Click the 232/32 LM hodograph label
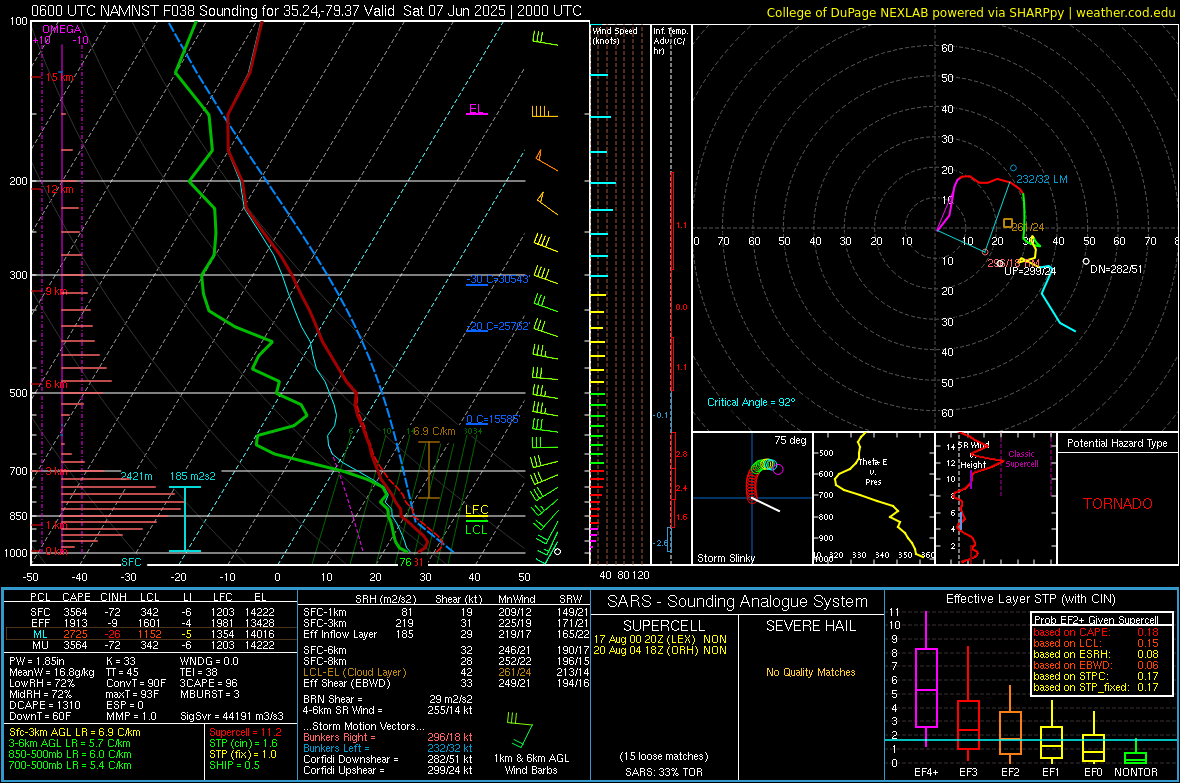Viewport: 1180px width, 783px height. tap(1042, 179)
